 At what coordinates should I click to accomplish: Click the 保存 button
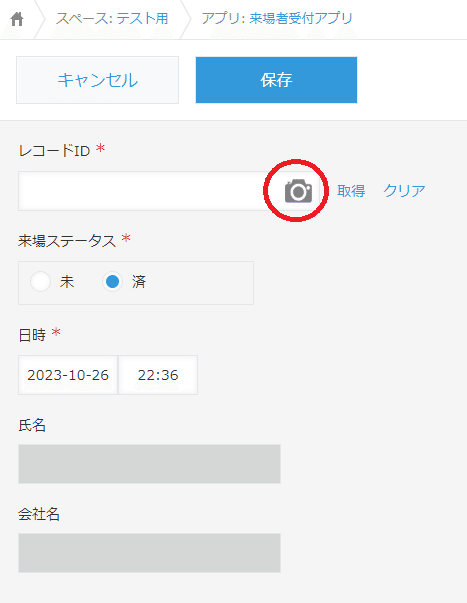click(x=276, y=80)
